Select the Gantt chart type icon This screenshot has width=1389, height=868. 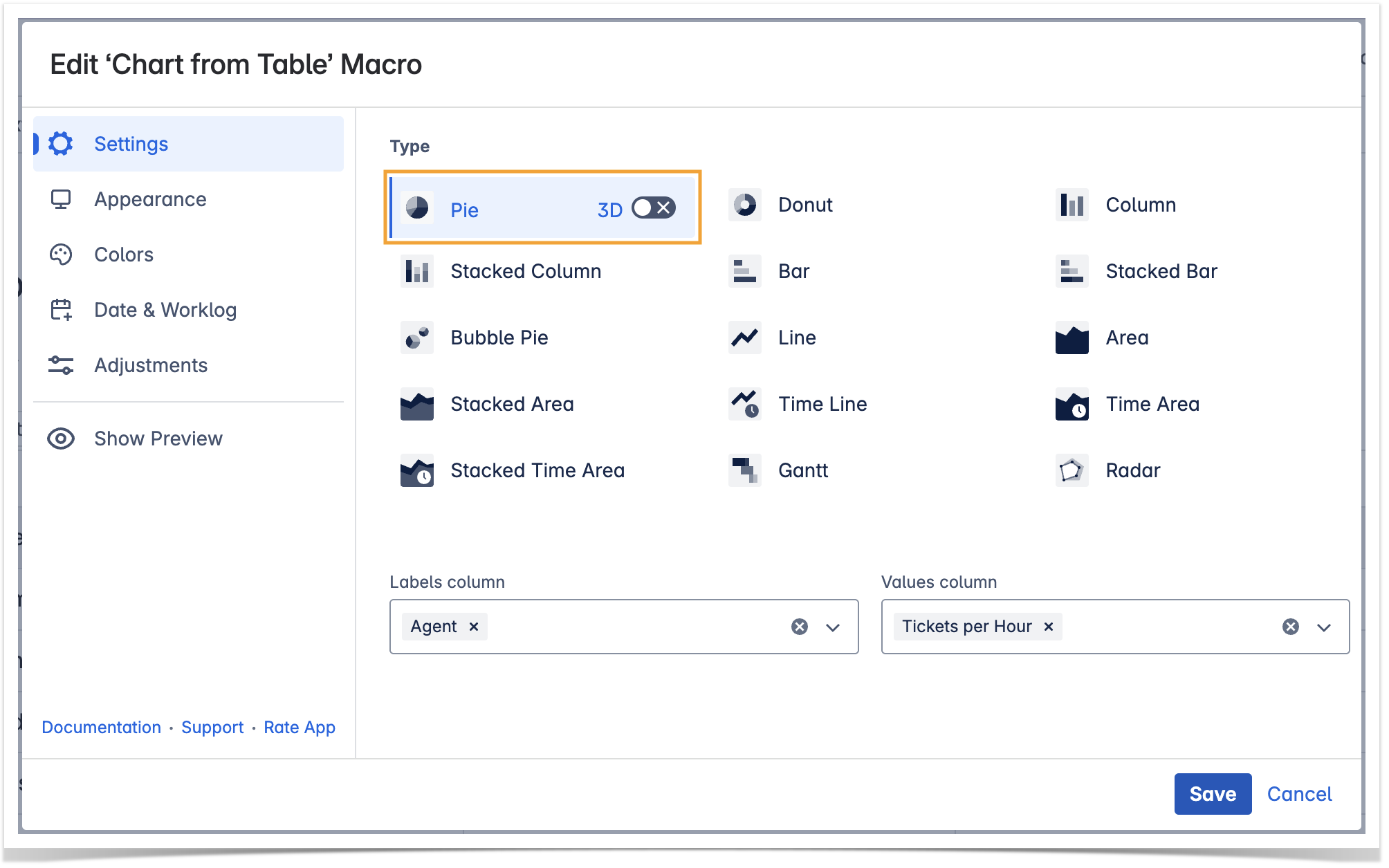click(744, 470)
